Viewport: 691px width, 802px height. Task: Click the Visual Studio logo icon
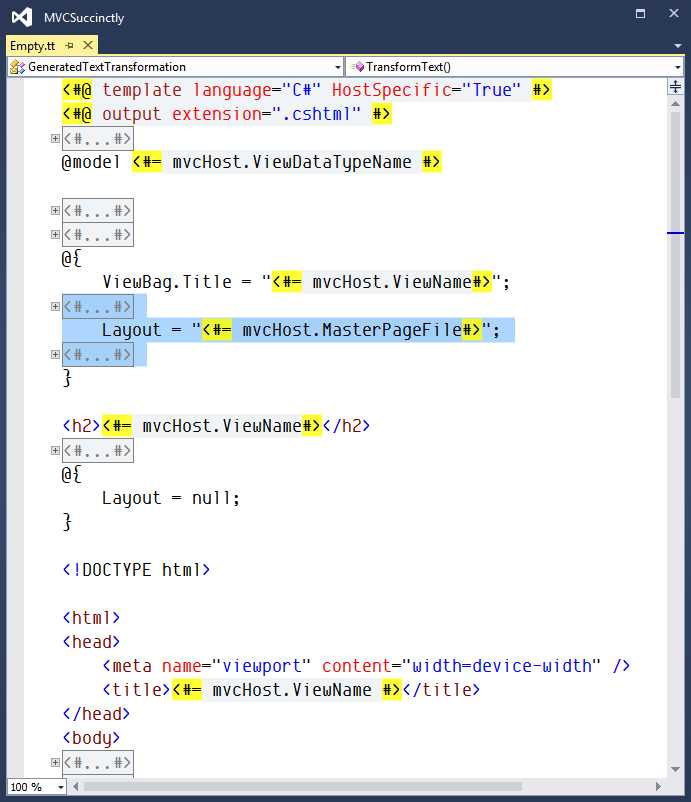click(22, 17)
